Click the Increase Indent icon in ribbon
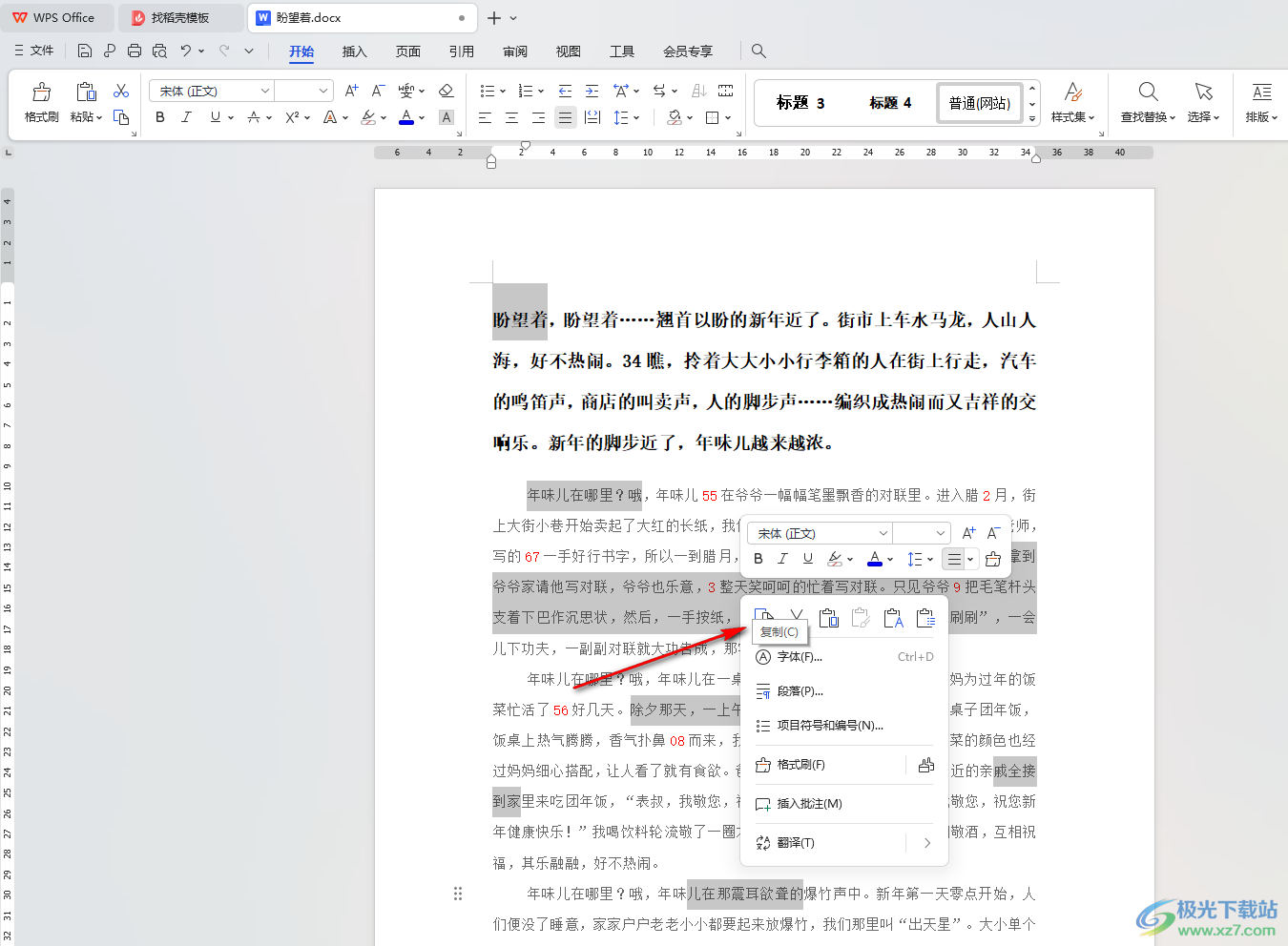 [x=592, y=92]
